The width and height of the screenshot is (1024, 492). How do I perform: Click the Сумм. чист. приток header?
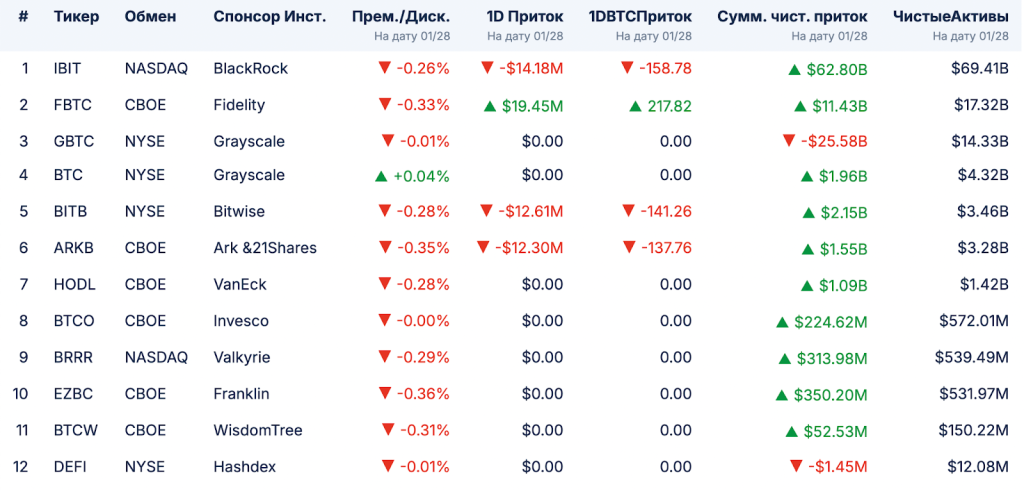pos(792,17)
